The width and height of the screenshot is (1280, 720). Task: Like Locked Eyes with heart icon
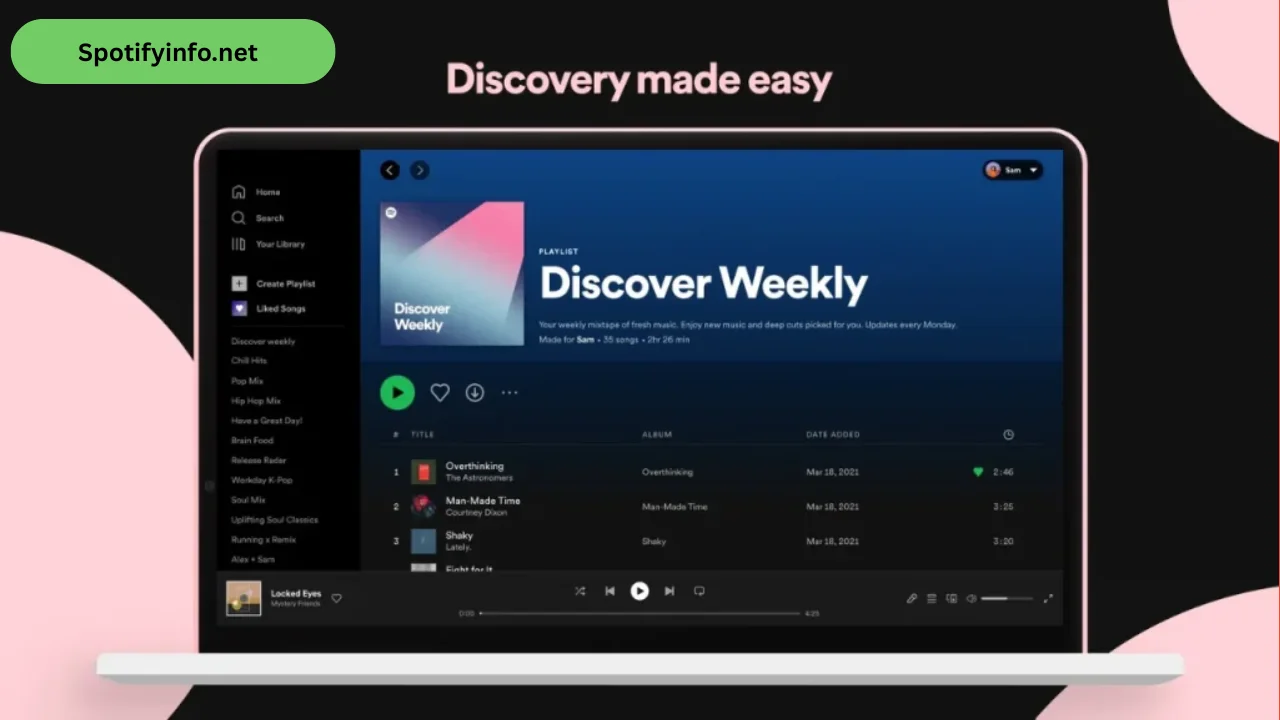[337, 598]
